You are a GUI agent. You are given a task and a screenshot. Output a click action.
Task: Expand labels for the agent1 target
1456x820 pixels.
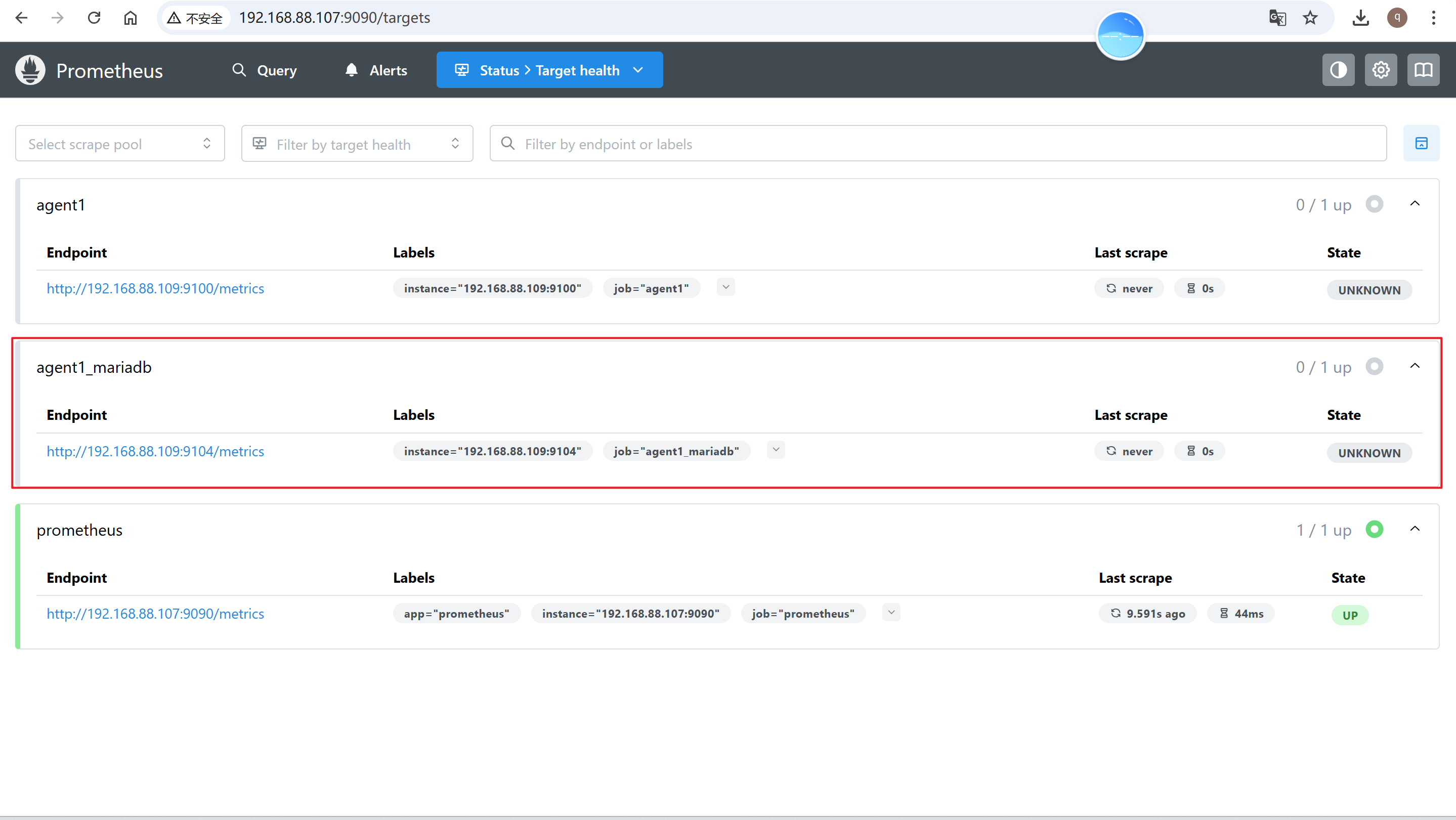tap(726, 287)
